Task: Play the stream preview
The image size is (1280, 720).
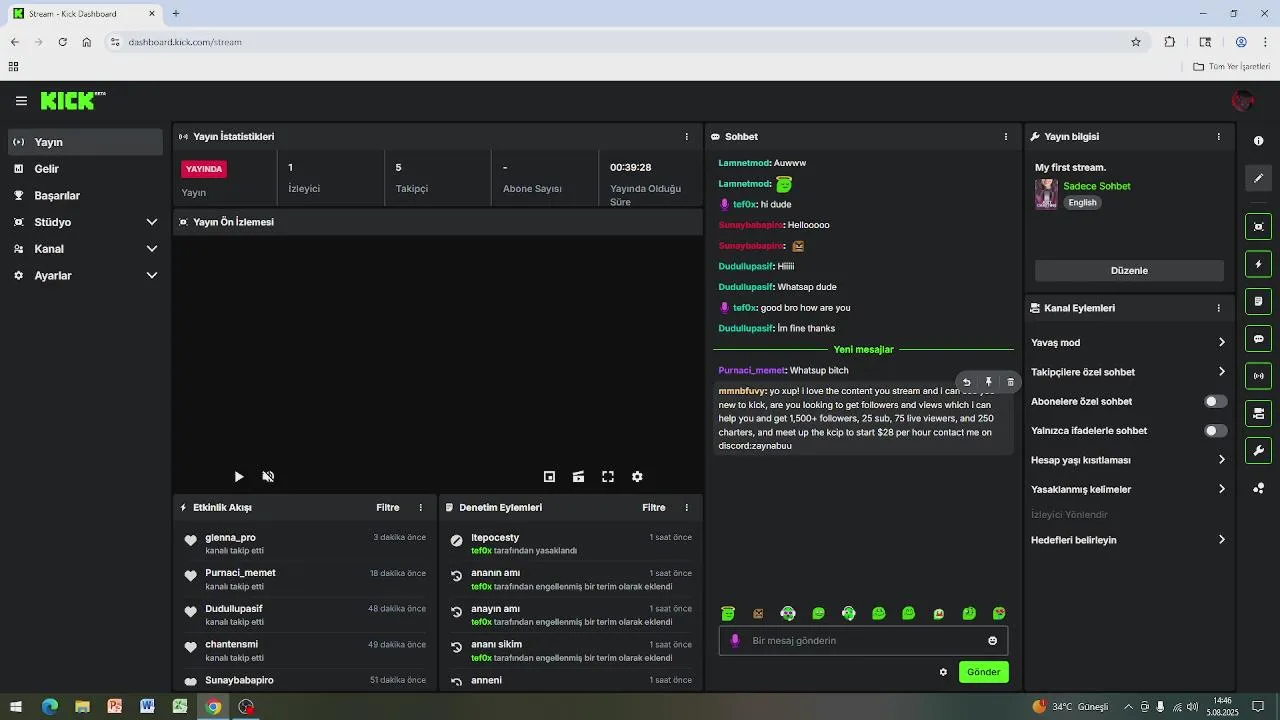Action: tap(238, 477)
